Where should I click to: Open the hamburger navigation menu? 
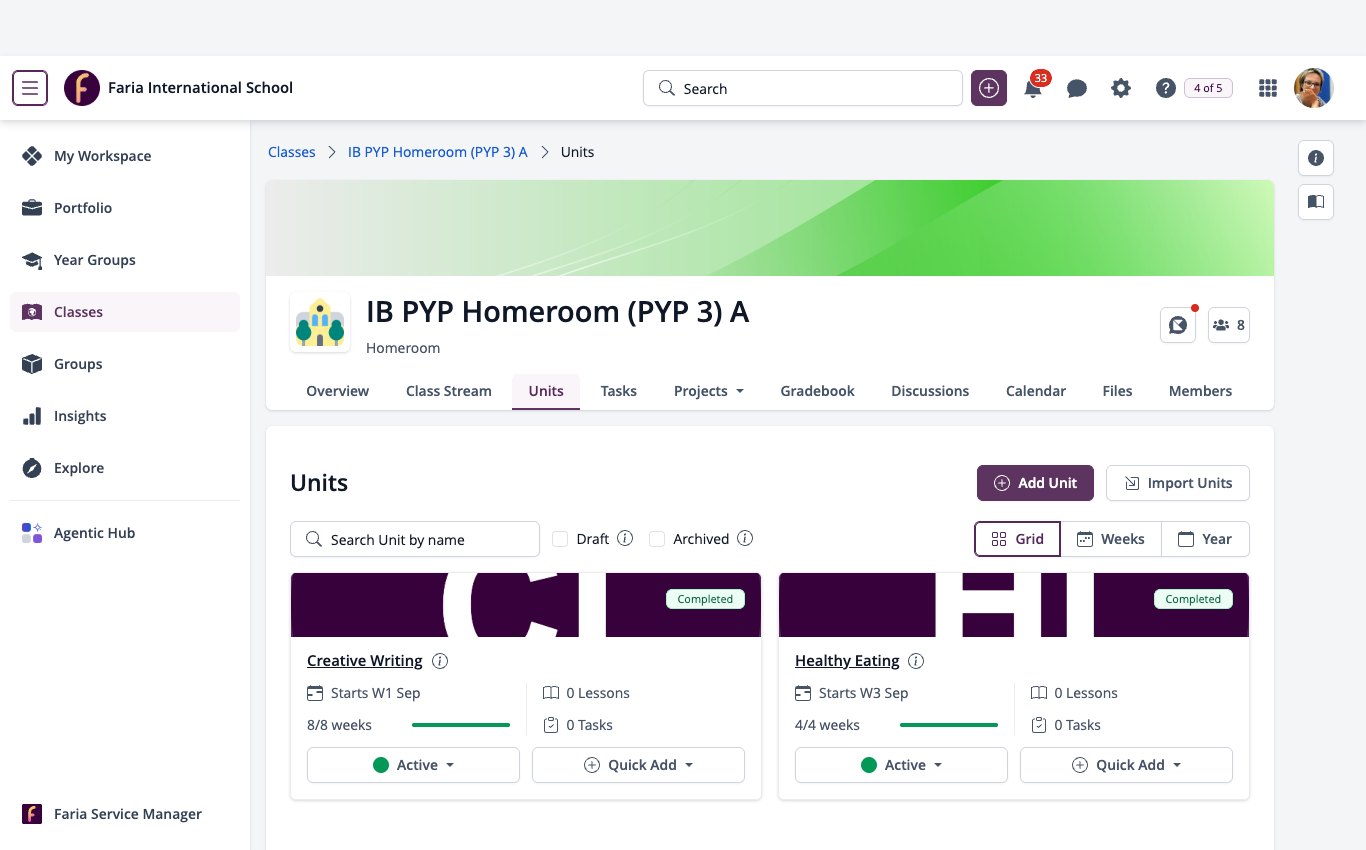click(x=30, y=88)
